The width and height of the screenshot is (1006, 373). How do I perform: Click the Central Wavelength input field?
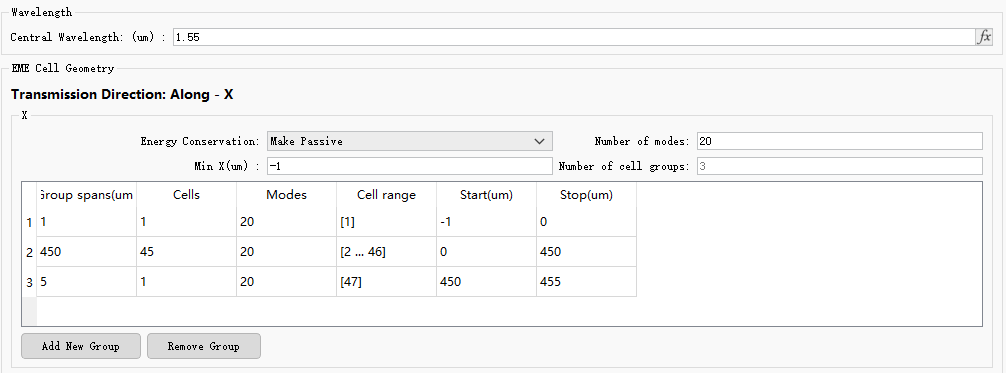point(574,37)
